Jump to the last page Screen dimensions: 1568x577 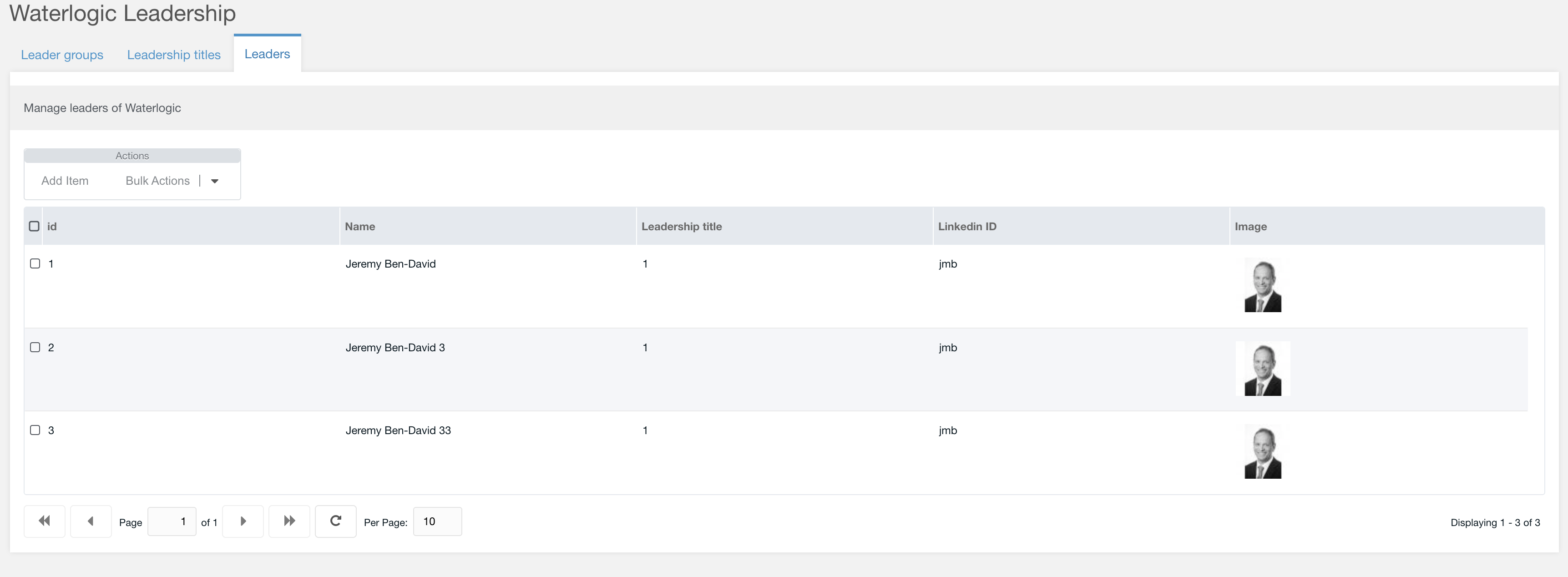click(289, 521)
